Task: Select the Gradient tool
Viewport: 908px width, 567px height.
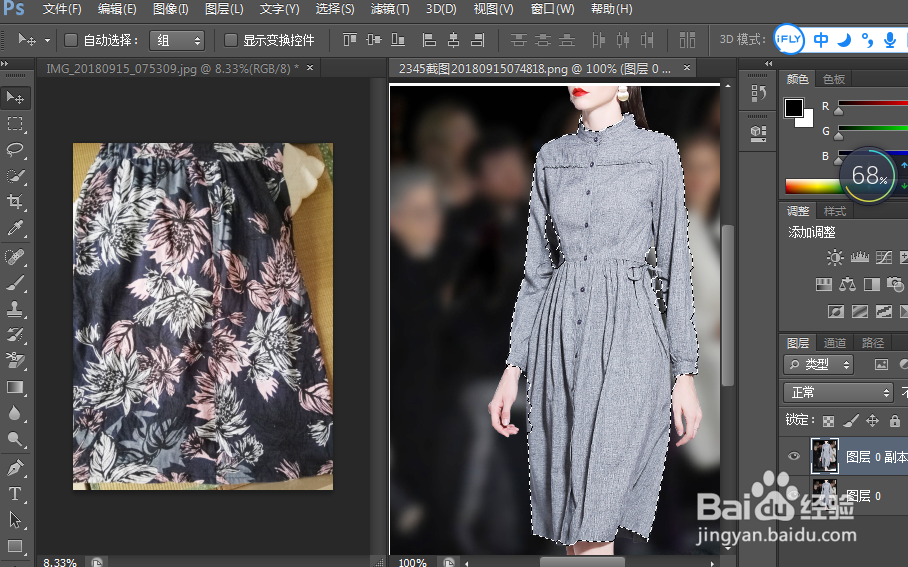Action: point(15,387)
